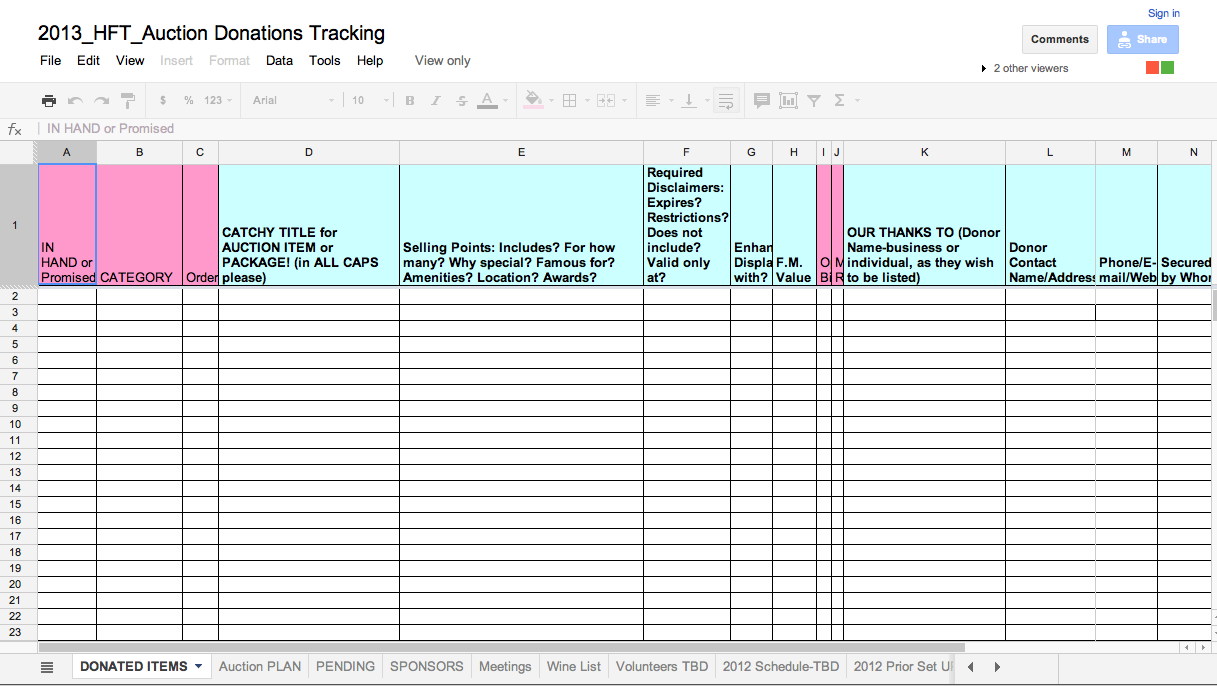
Task: Open the Data menu
Action: click(x=279, y=60)
